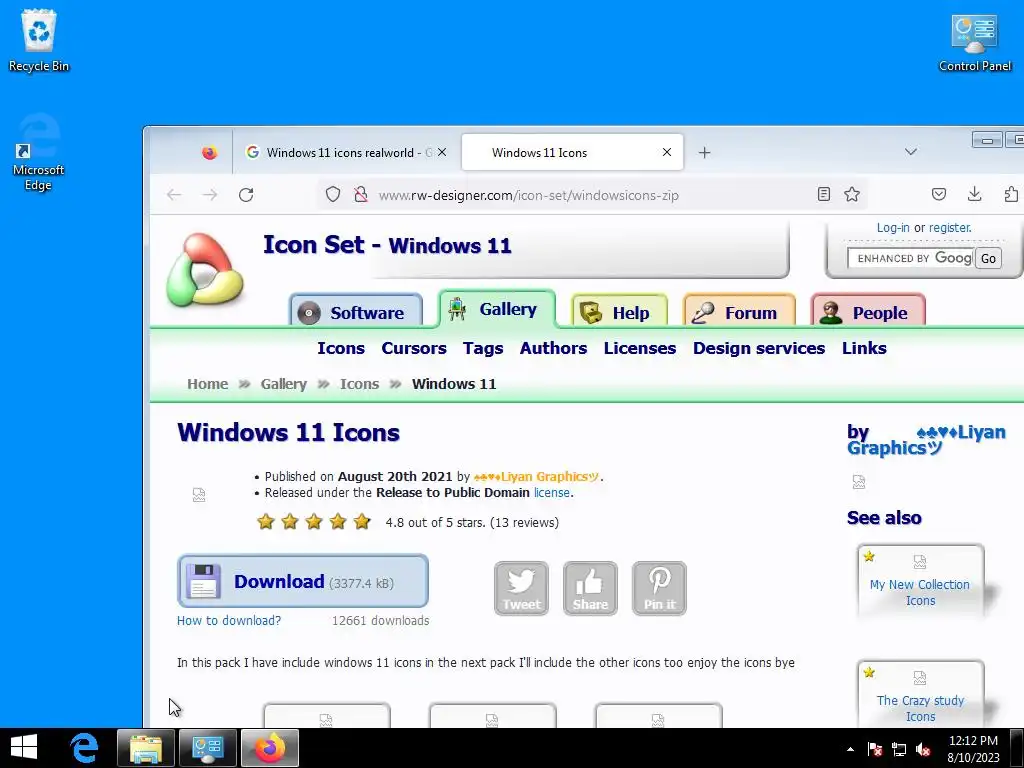Close the Windows 11 Icons tab
The image size is (1024, 768).
[667, 152]
